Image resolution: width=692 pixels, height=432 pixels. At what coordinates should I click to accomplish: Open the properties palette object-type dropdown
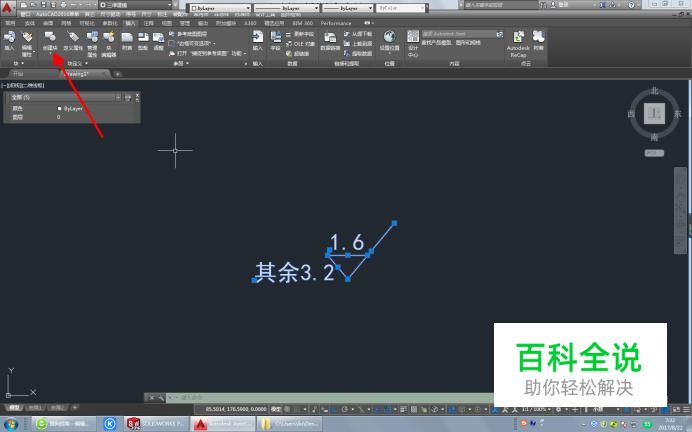64,97
